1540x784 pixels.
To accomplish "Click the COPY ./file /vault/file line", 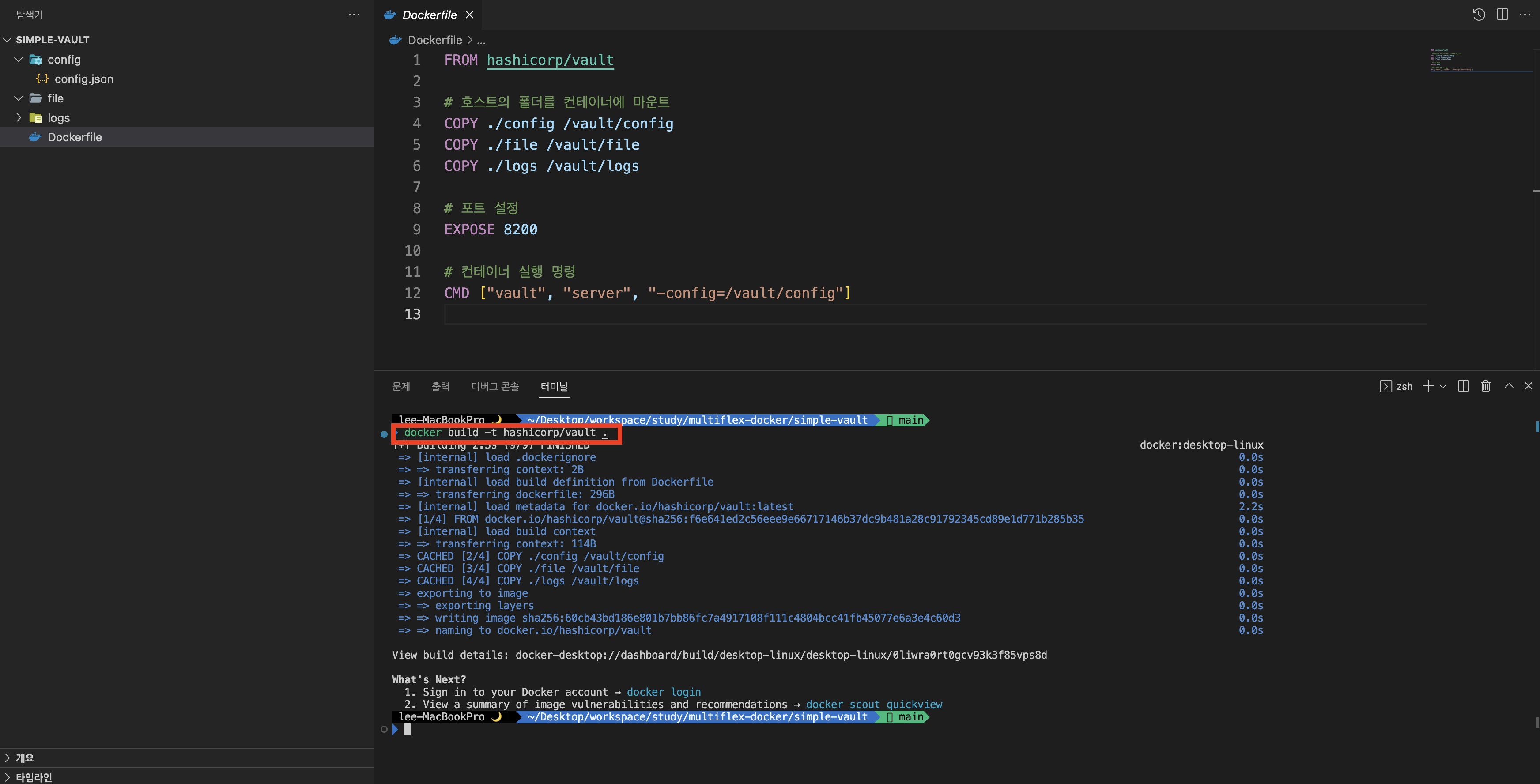I will (542, 145).
